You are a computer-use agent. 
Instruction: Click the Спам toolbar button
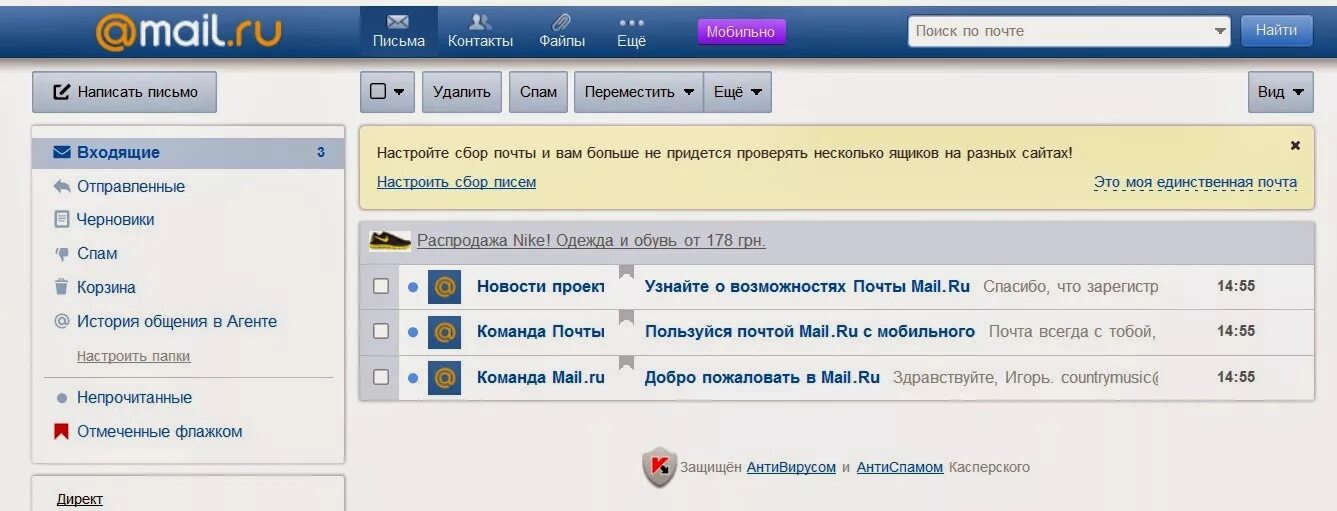(539, 92)
